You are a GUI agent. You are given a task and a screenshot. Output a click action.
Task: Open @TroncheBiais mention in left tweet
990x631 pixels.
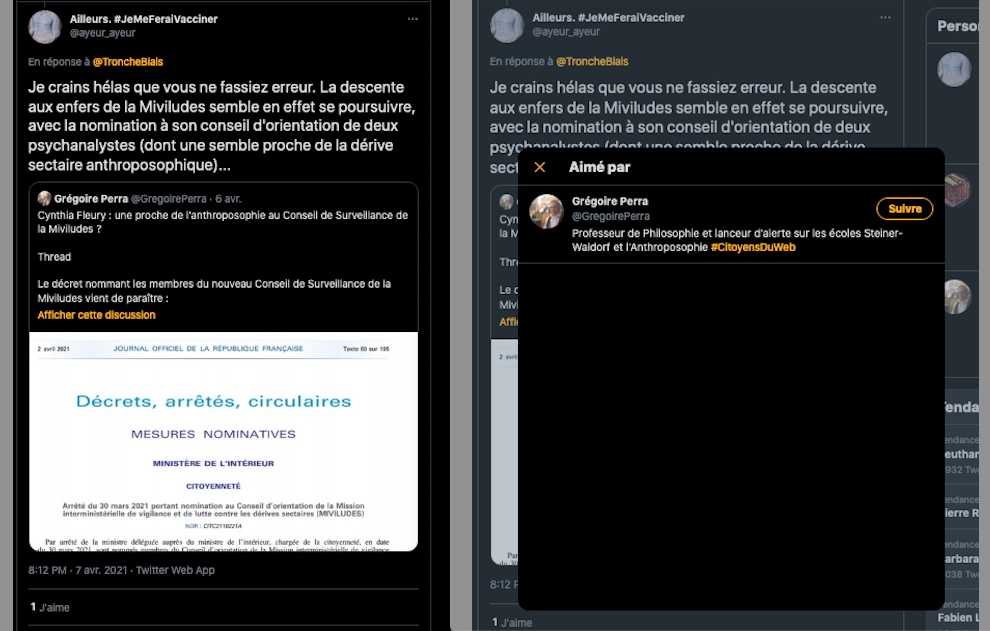(x=128, y=62)
